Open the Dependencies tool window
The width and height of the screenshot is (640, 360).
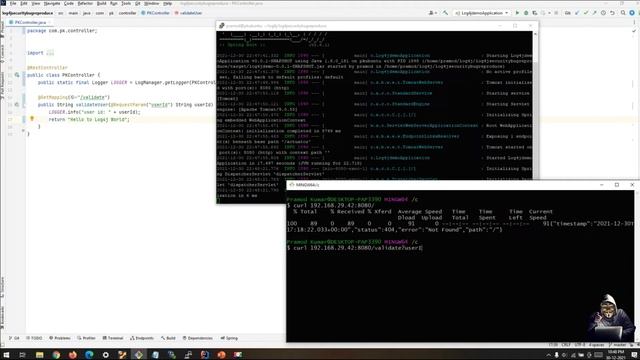(198, 338)
